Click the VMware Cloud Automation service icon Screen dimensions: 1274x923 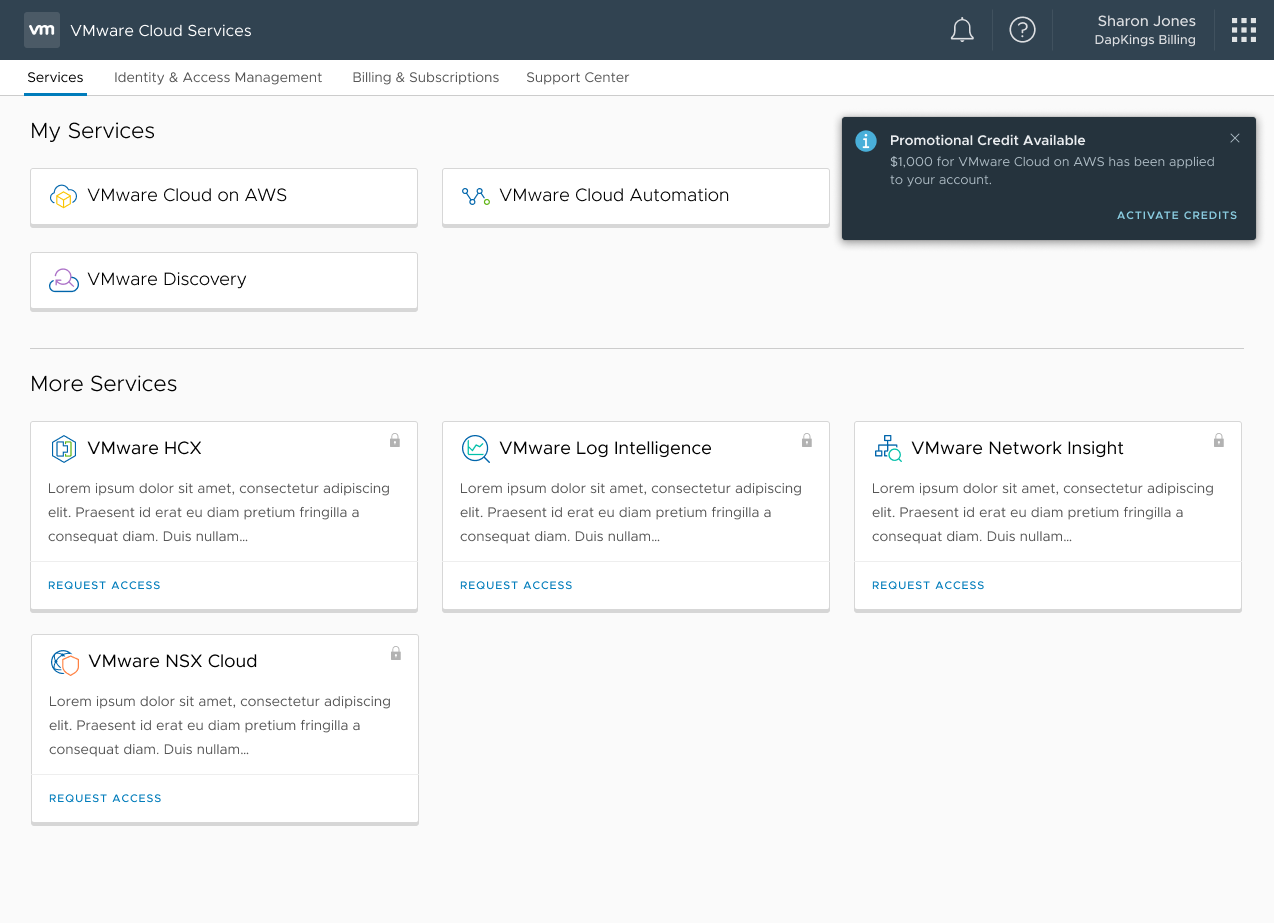coord(475,197)
